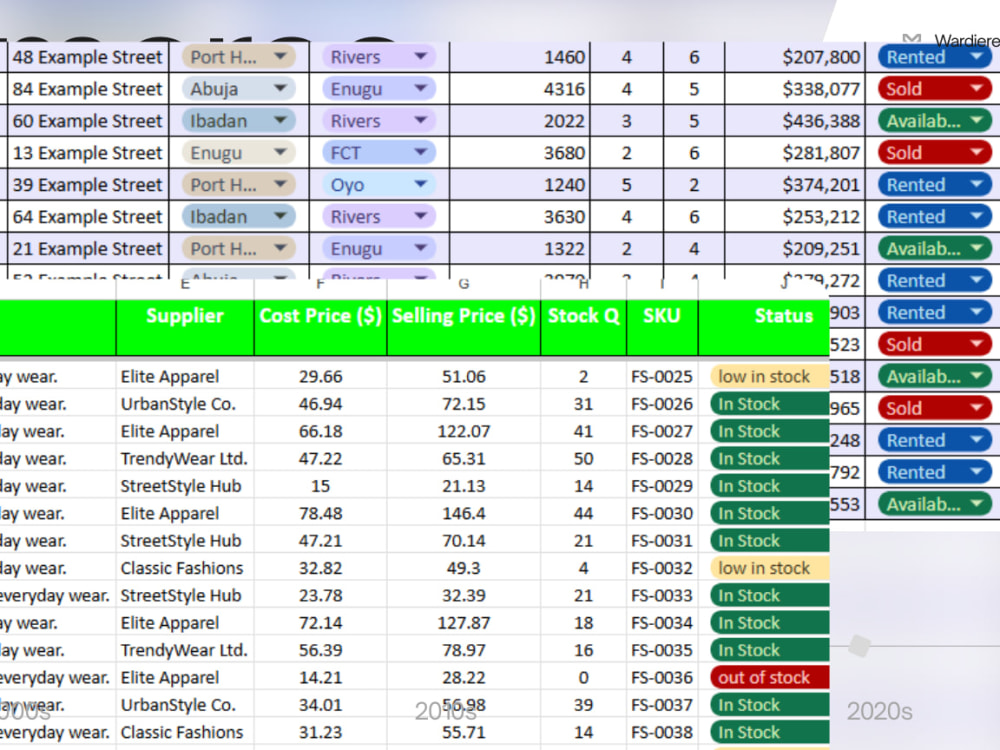Open Available status dropdown in row ending 553
Screen dimensions: 1000x750
(x=935, y=504)
